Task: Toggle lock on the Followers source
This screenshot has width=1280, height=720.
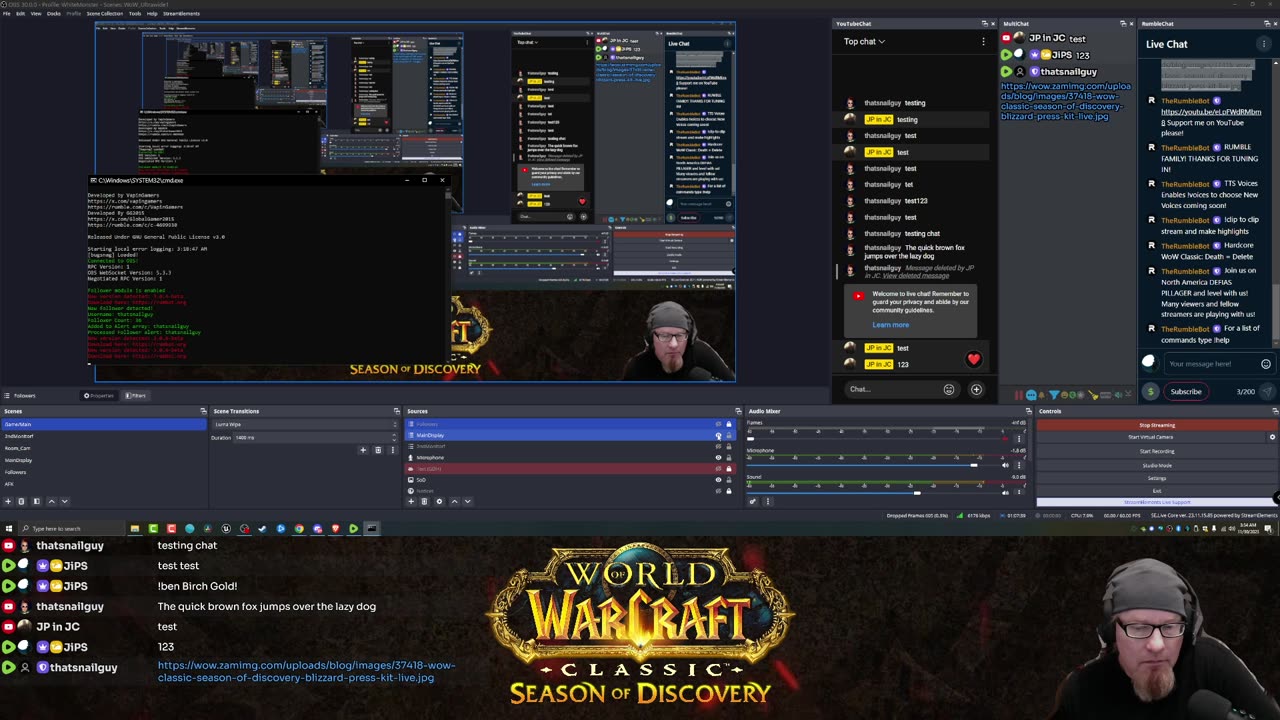Action: (x=729, y=424)
